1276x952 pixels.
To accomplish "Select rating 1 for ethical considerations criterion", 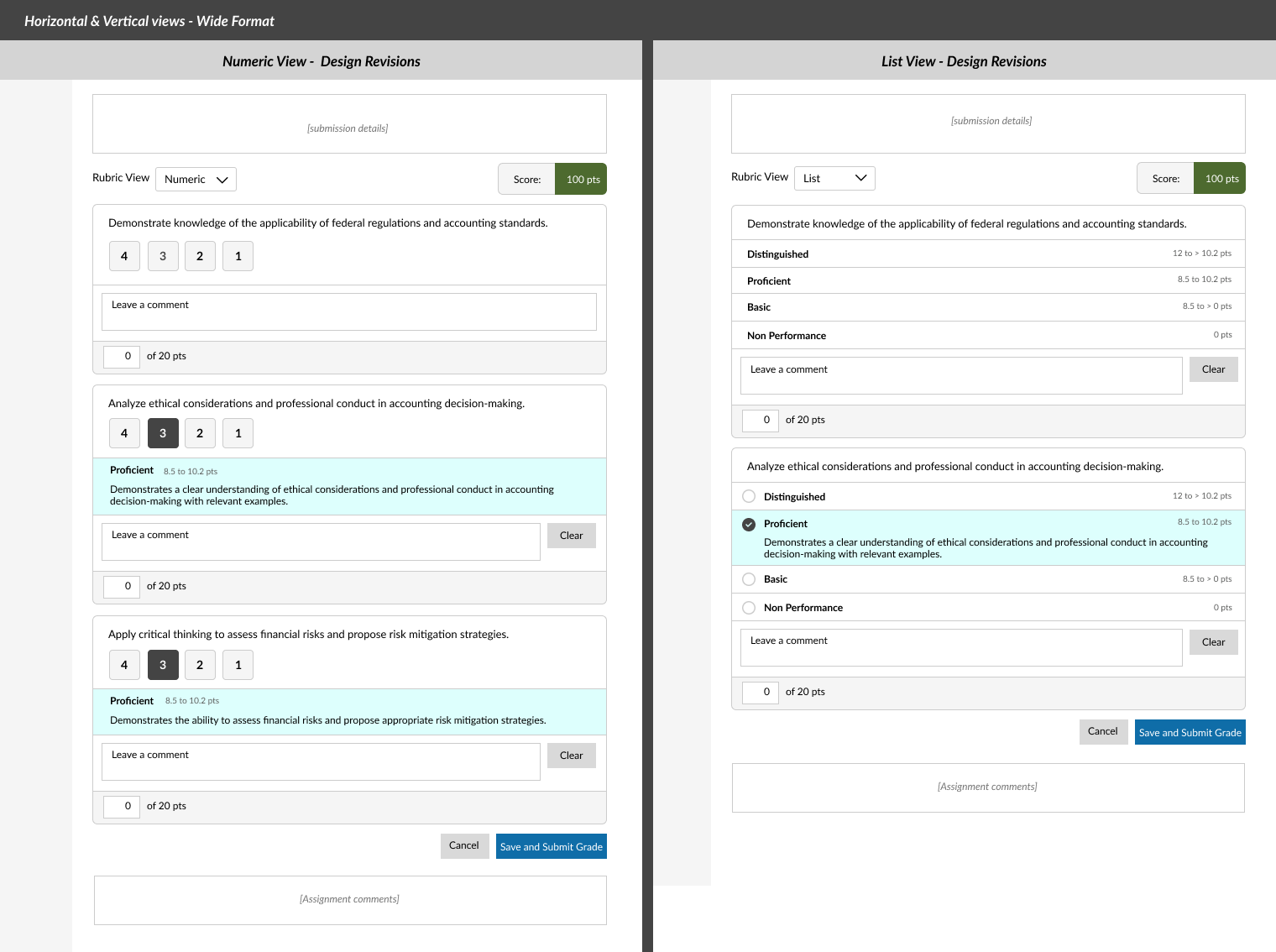I will (238, 433).
